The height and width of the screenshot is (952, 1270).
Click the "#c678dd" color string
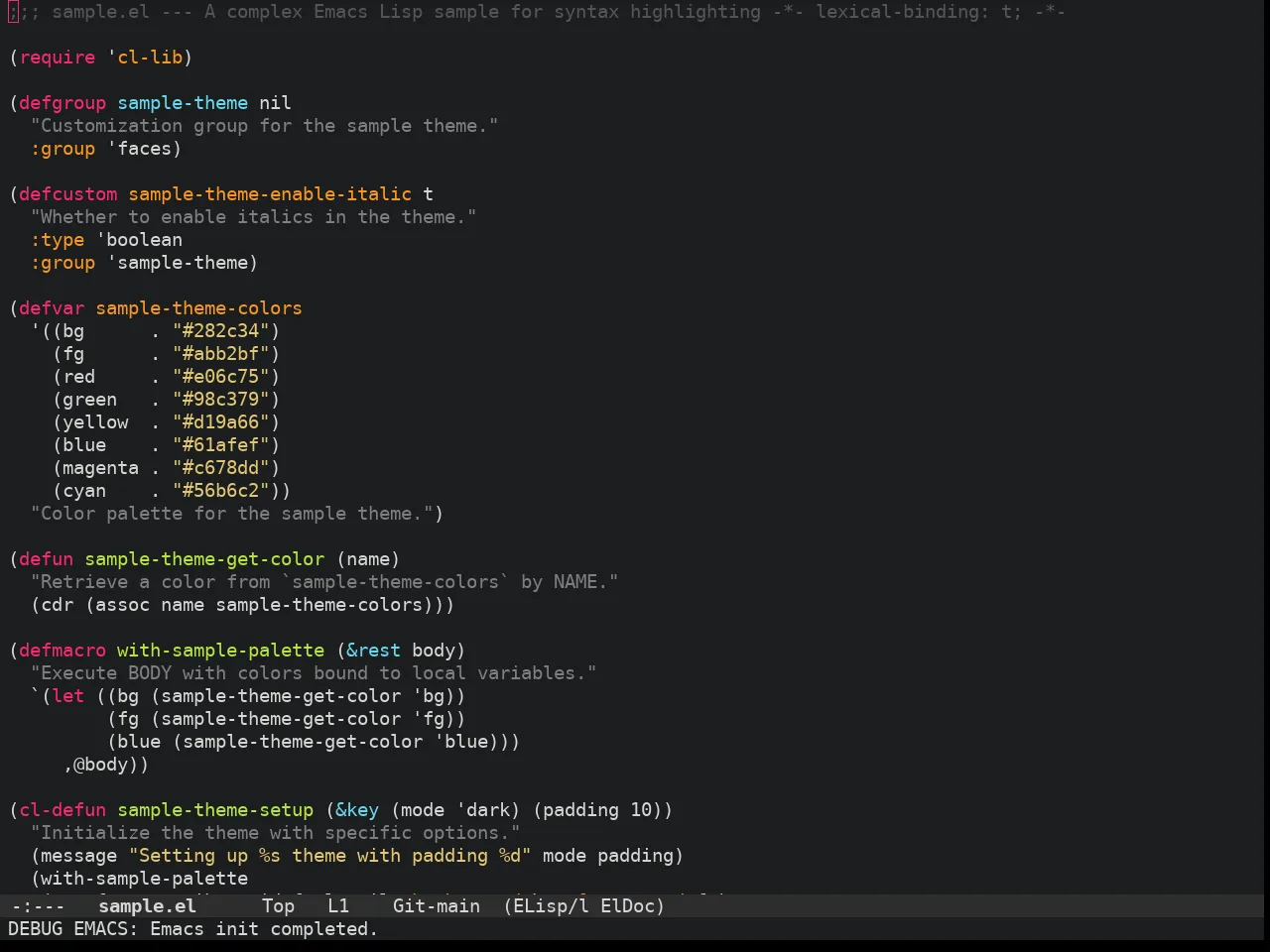(221, 468)
